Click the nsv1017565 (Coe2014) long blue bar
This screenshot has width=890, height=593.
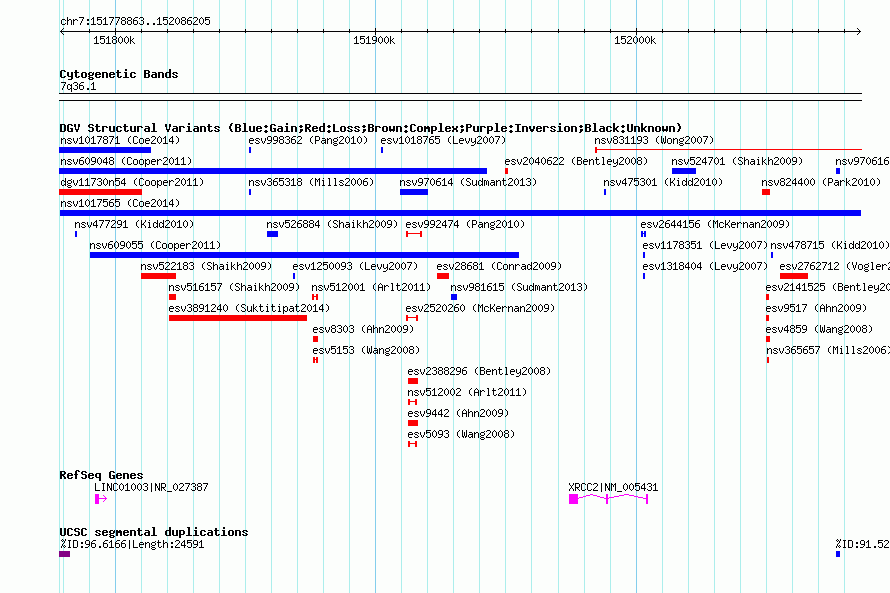point(460,213)
